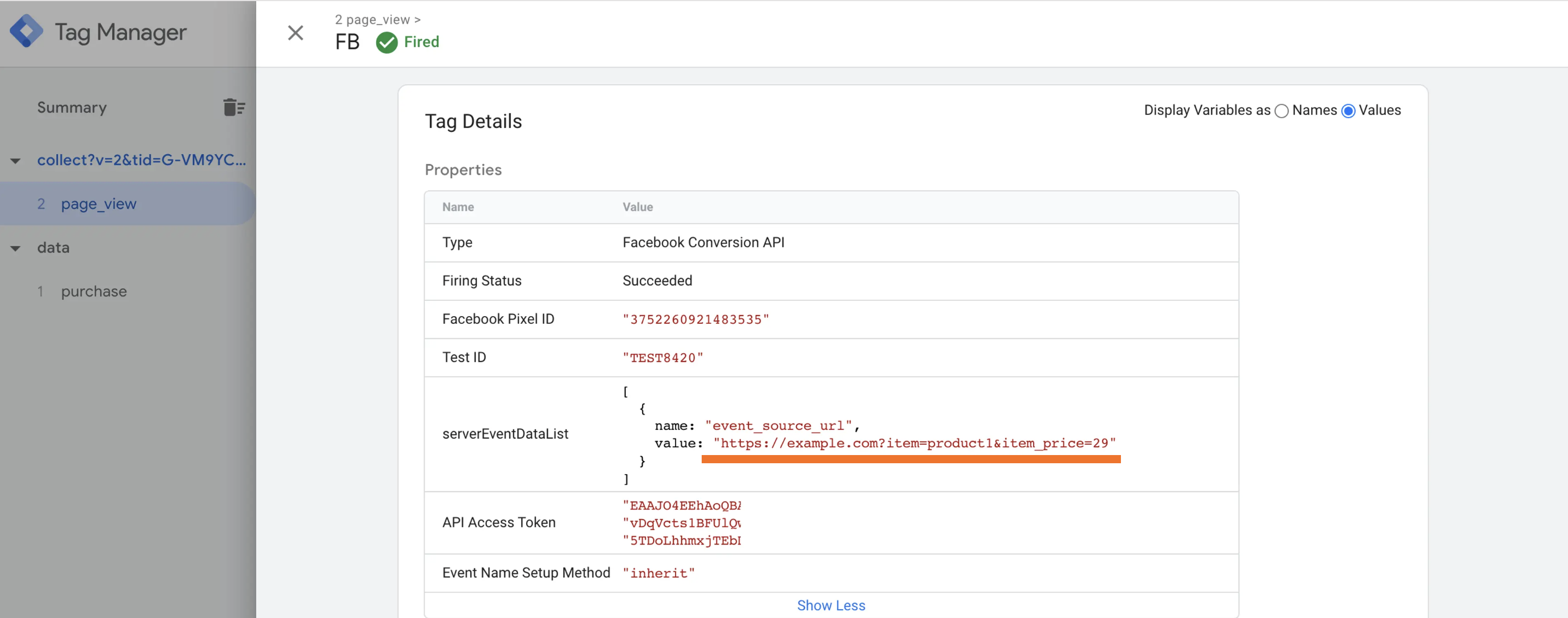Click the Succeeded firing status value
Viewport: 1568px width, 618px height.
click(x=657, y=281)
